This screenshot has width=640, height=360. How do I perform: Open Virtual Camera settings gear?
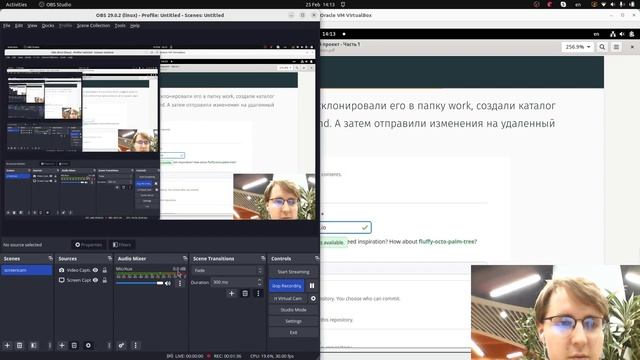coord(313,298)
